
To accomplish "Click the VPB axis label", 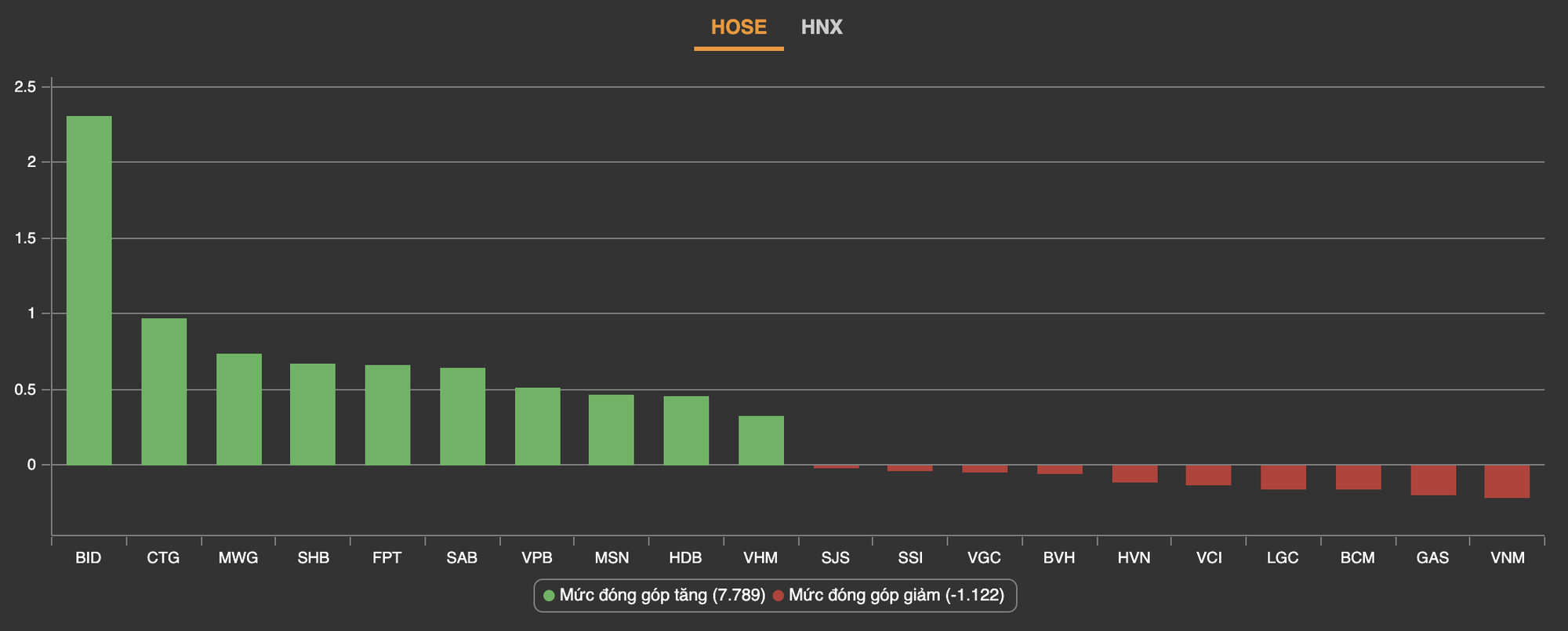I will click(537, 558).
